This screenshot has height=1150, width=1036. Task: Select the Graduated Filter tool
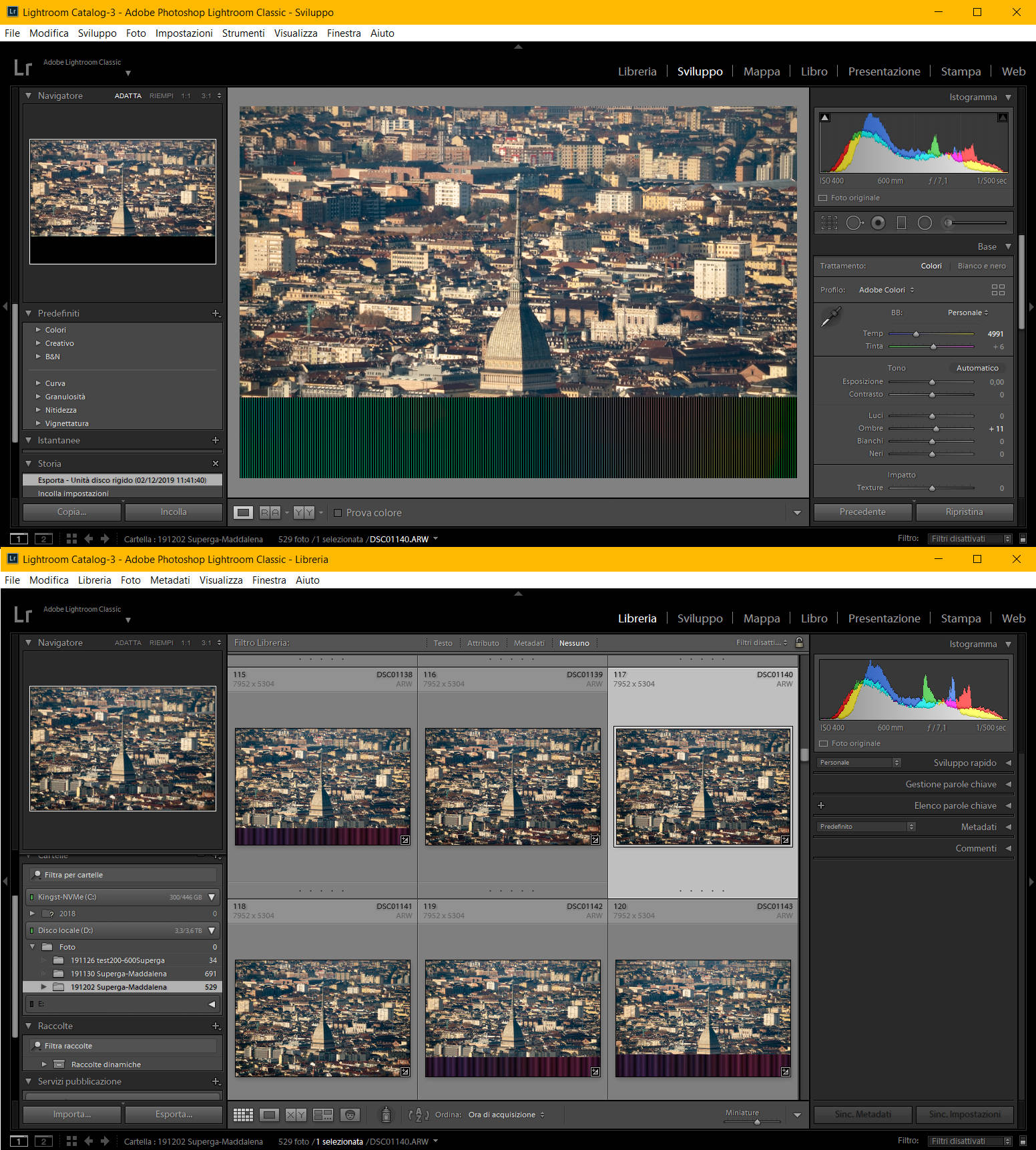coord(901,223)
